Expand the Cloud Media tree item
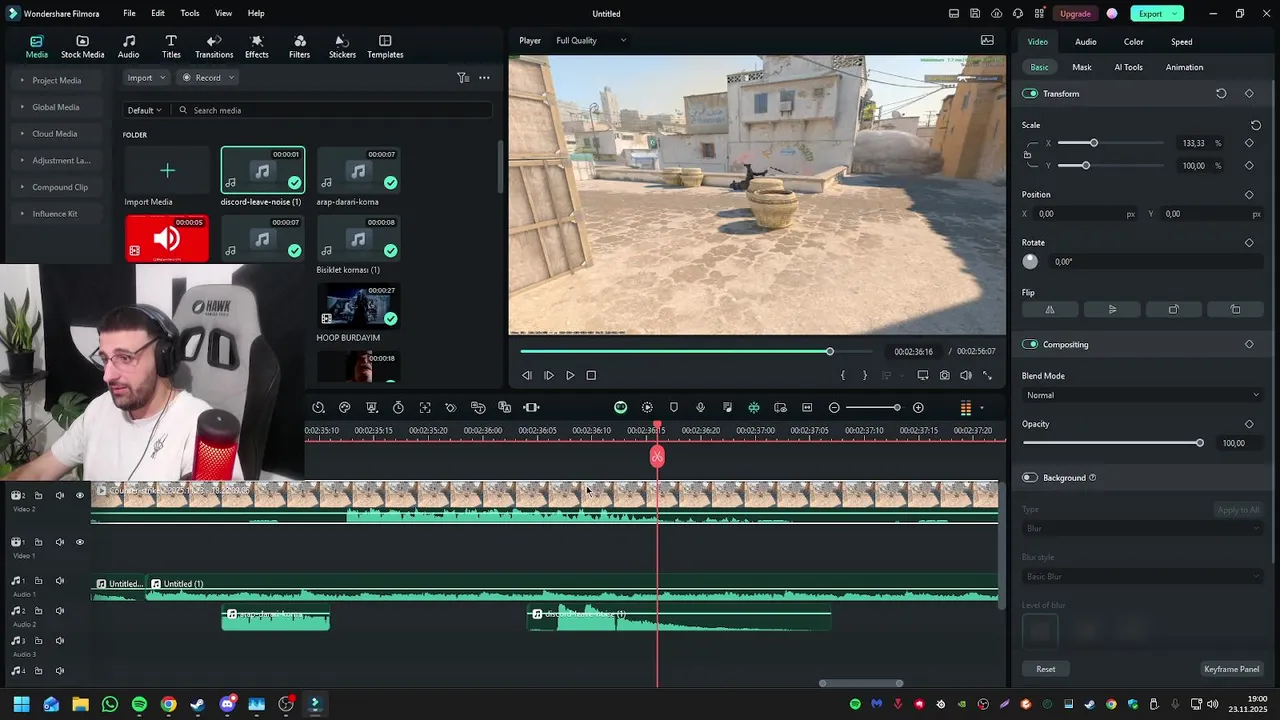 click(x=22, y=134)
